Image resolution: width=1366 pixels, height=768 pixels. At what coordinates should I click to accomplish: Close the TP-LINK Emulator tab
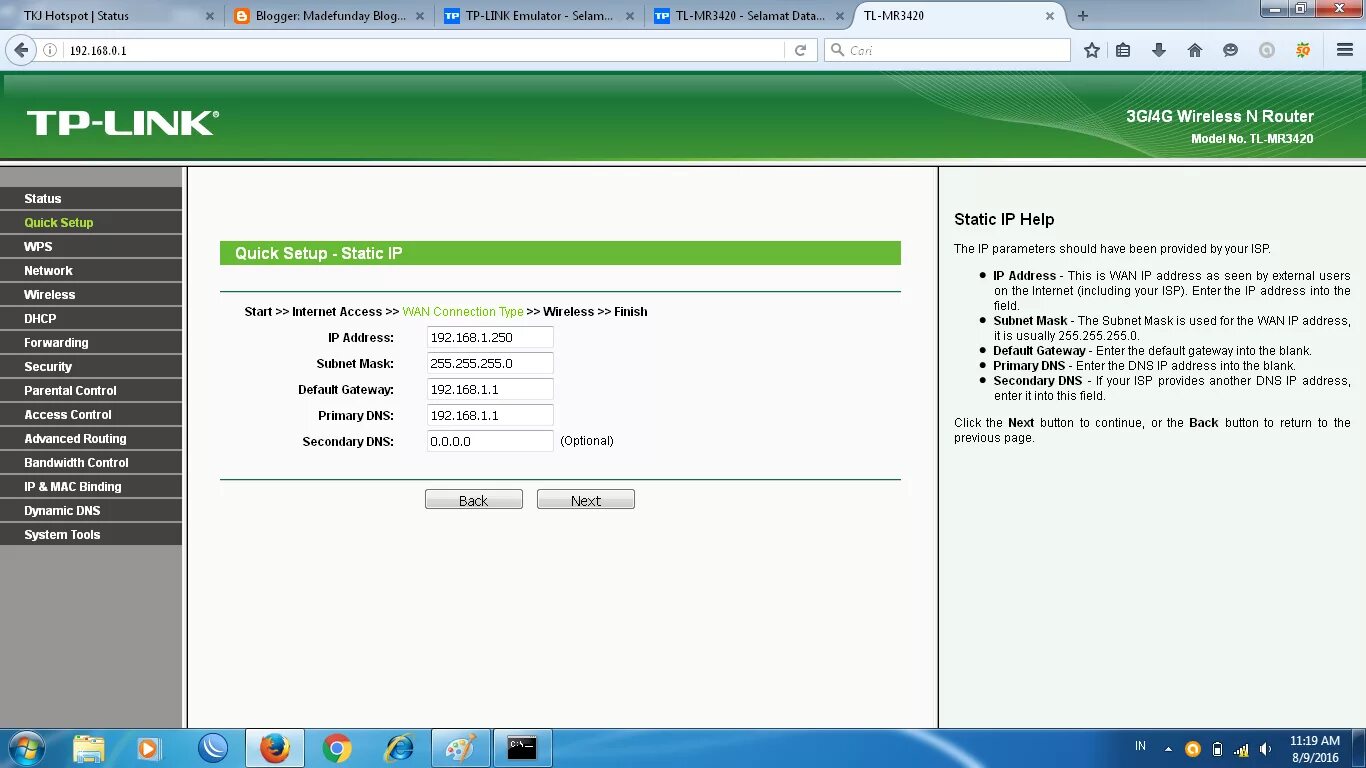630,16
